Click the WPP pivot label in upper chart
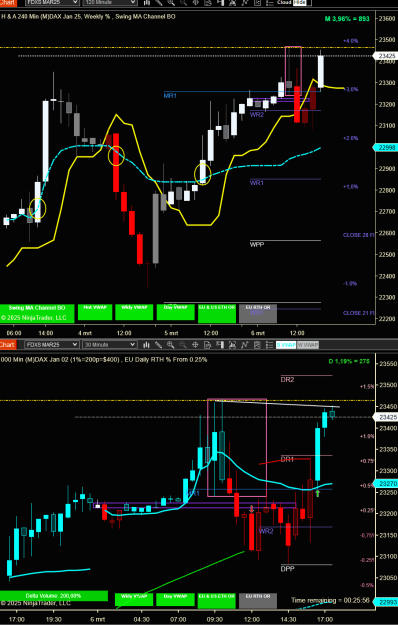The image size is (398, 625). (x=257, y=244)
